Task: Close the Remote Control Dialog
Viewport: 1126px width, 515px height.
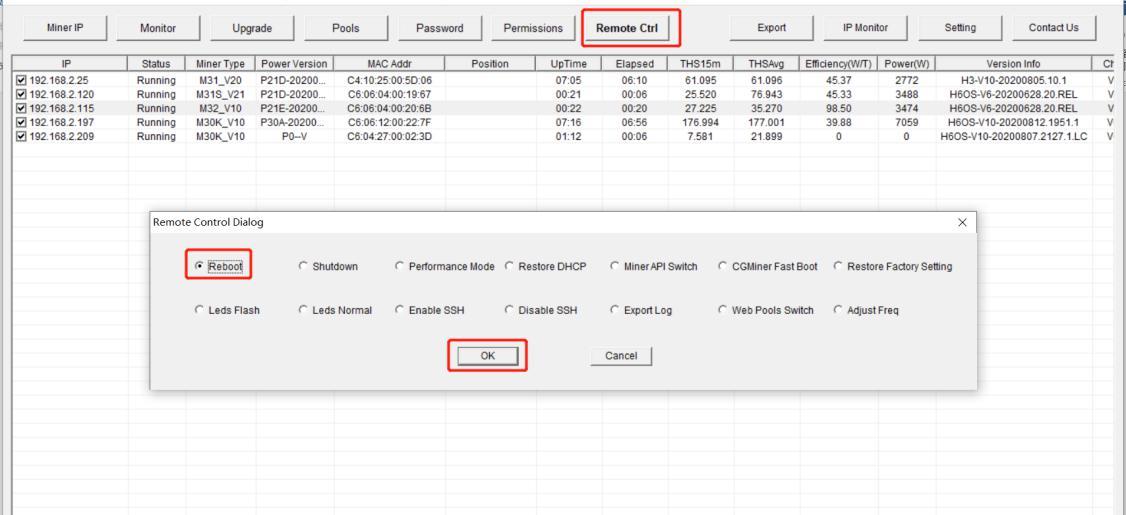Action: pyautogui.click(x=962, y=221)
